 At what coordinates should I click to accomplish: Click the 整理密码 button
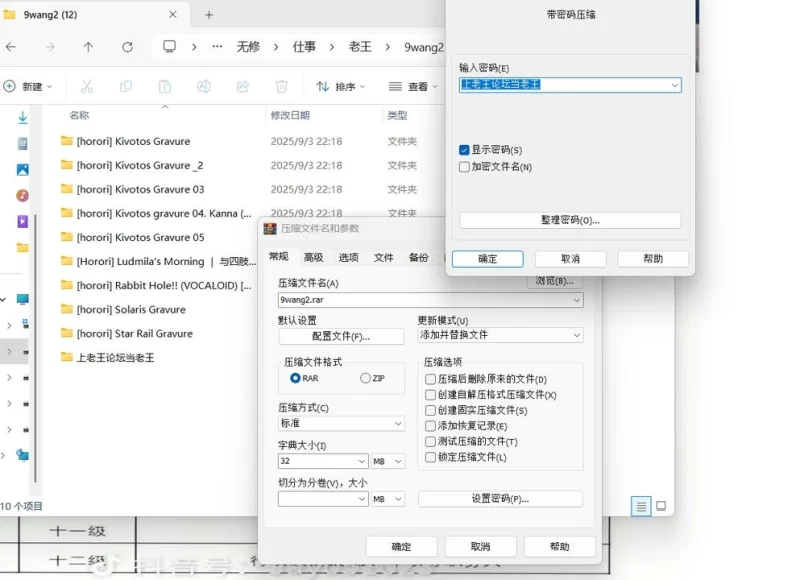point(570,220)
